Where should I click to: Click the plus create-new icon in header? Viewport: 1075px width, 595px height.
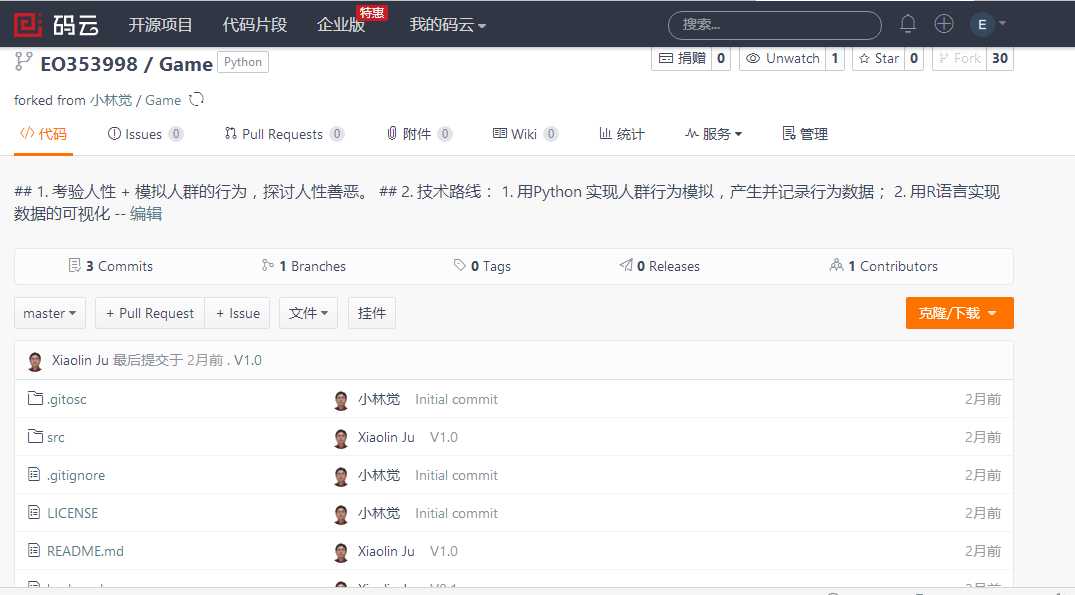pyautogui.click(x=944, y=24)
